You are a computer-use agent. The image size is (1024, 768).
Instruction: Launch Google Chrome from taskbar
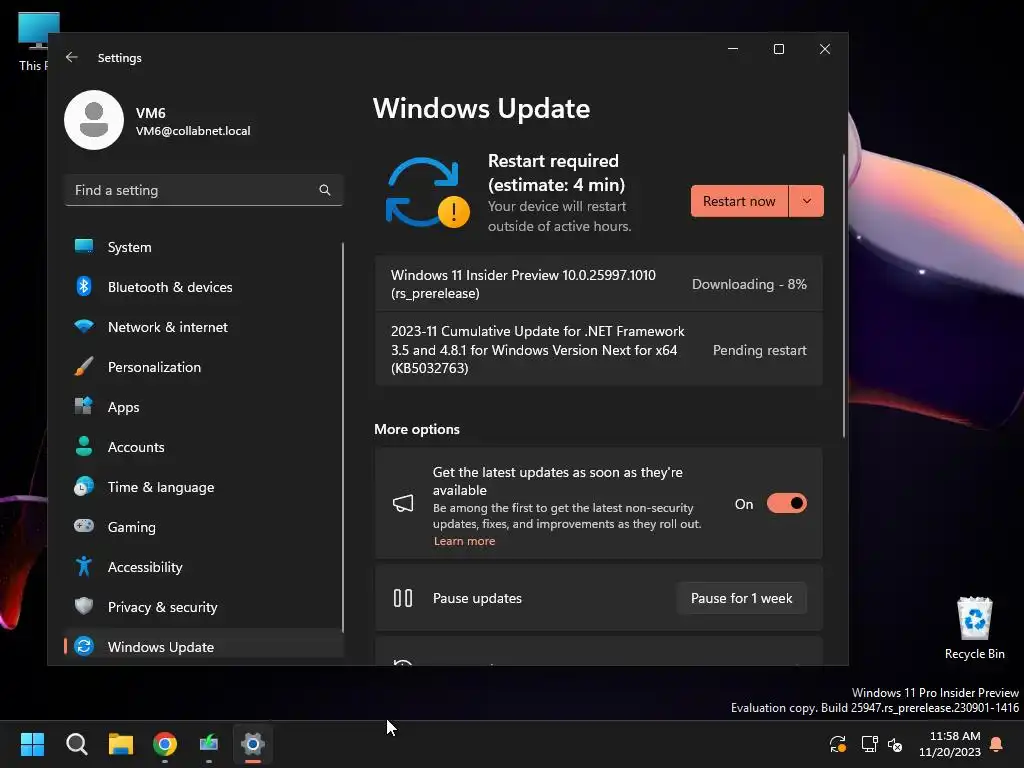pyautogui.click(x=165, y=744)
